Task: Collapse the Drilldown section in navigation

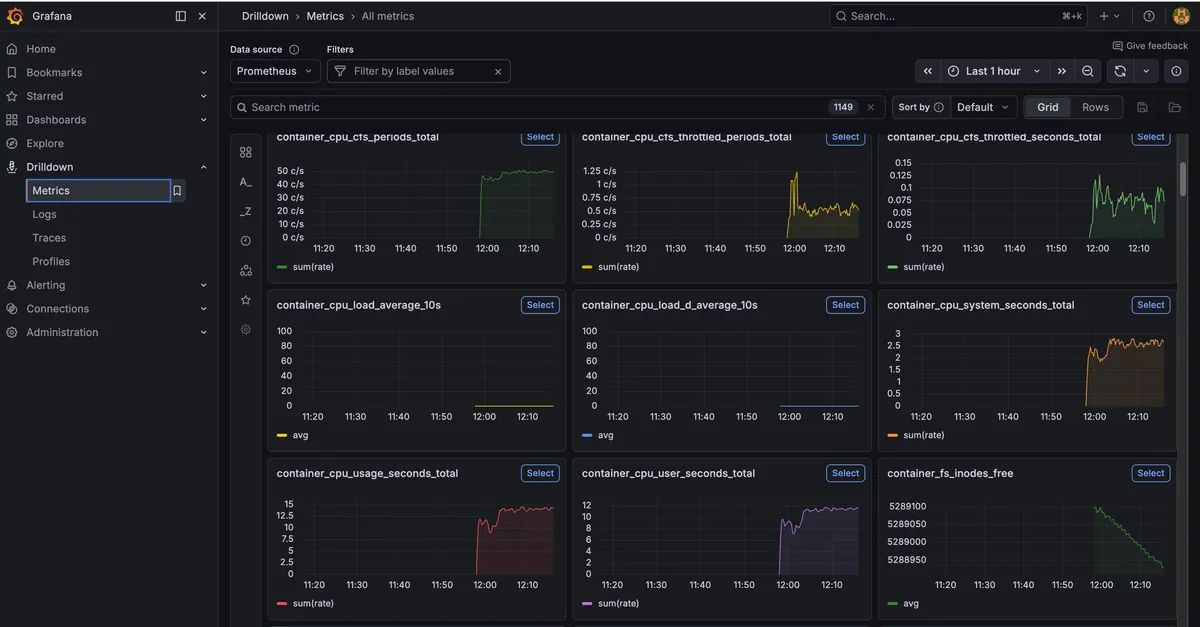Action: [x=203, y=166]
